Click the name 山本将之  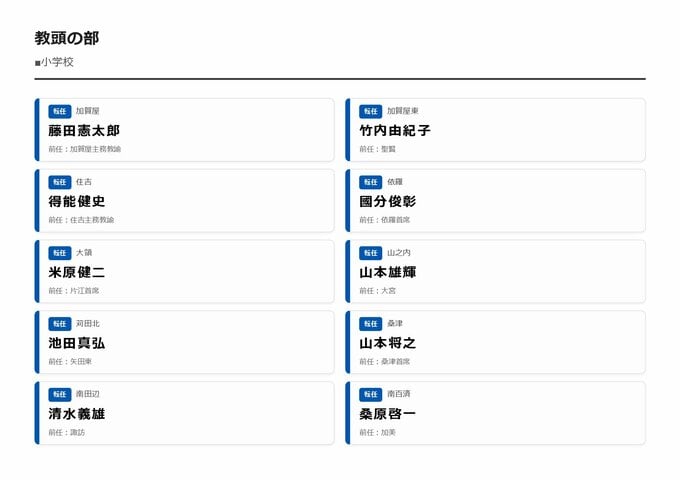coord(388,343)
